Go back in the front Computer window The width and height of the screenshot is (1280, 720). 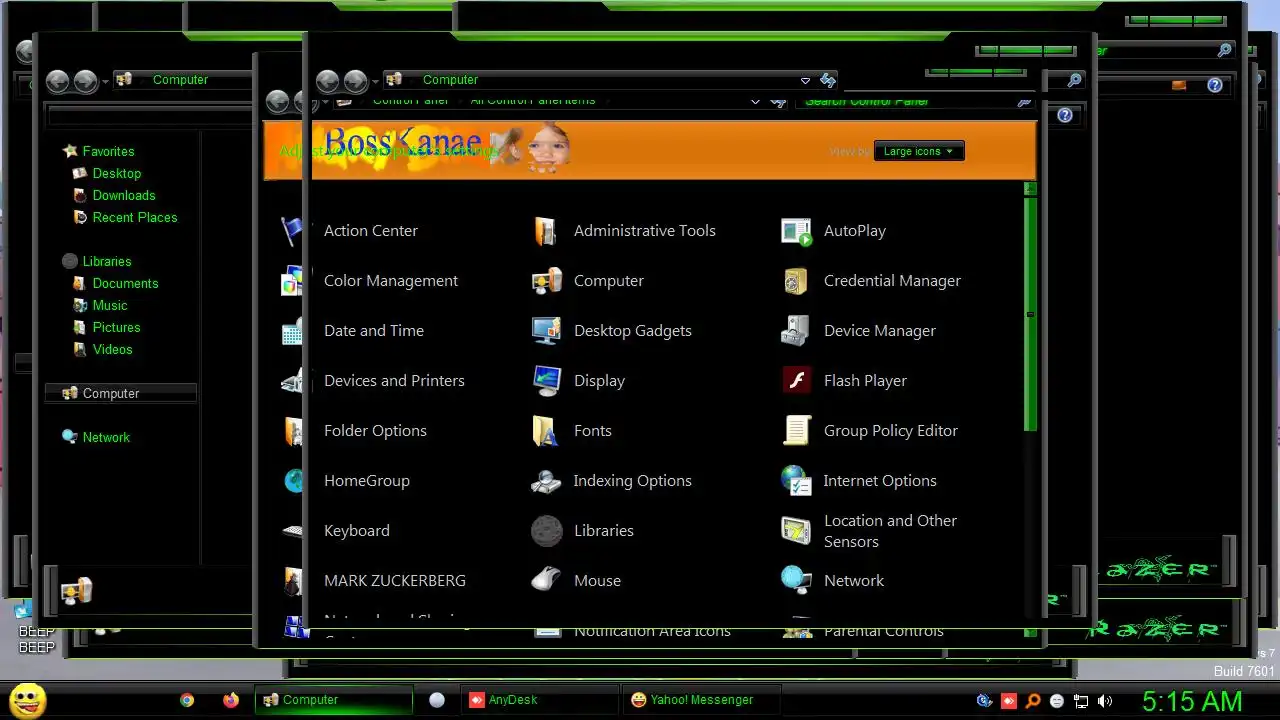327,81
